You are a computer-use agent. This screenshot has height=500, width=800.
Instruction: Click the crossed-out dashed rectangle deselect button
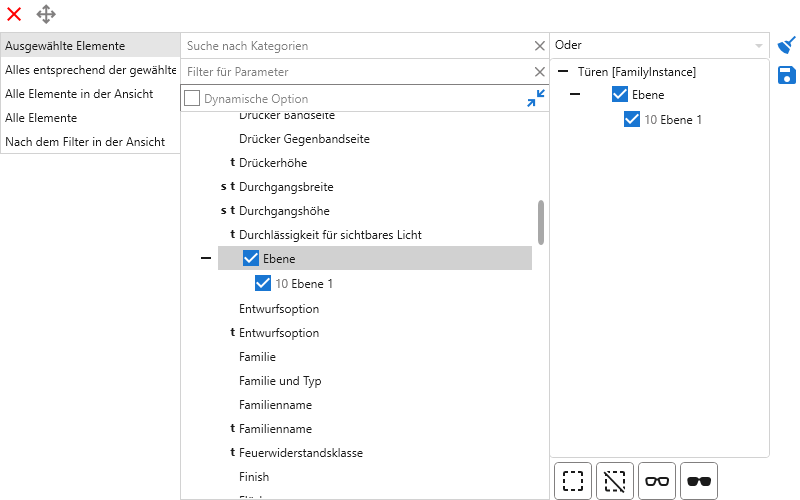pos(615,481)
